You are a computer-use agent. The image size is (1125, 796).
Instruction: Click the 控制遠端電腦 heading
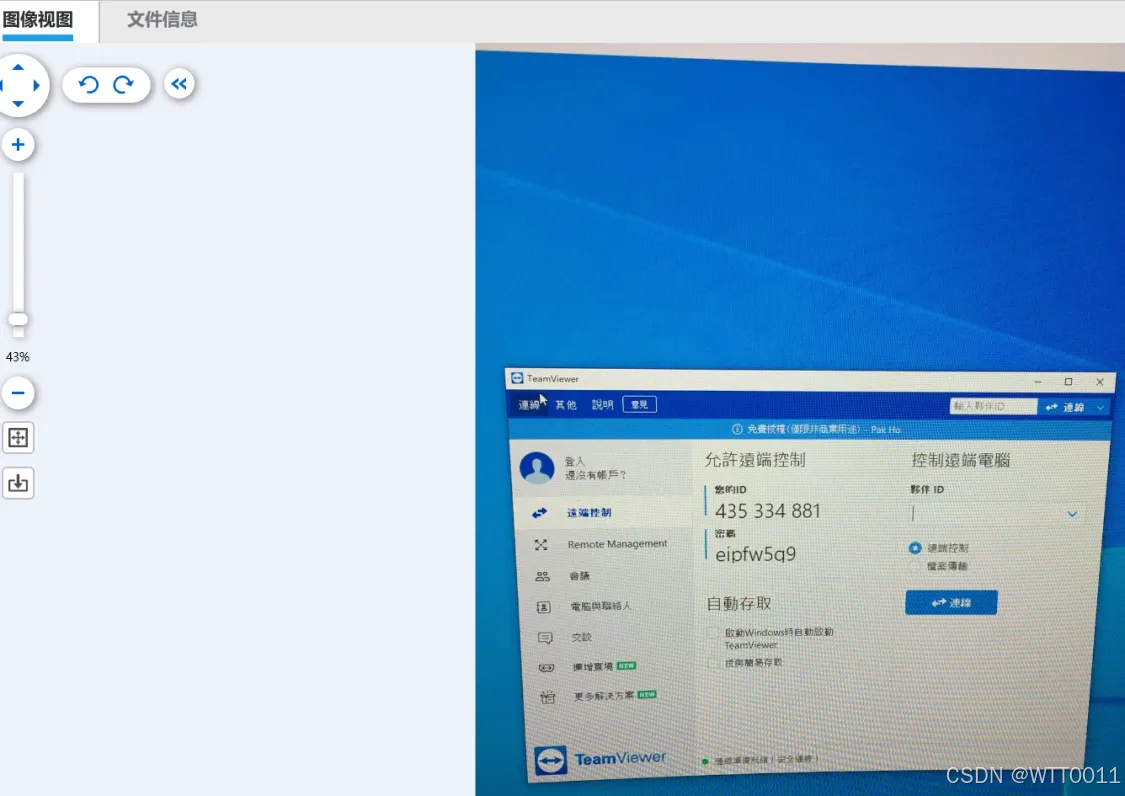click(961, 460)
